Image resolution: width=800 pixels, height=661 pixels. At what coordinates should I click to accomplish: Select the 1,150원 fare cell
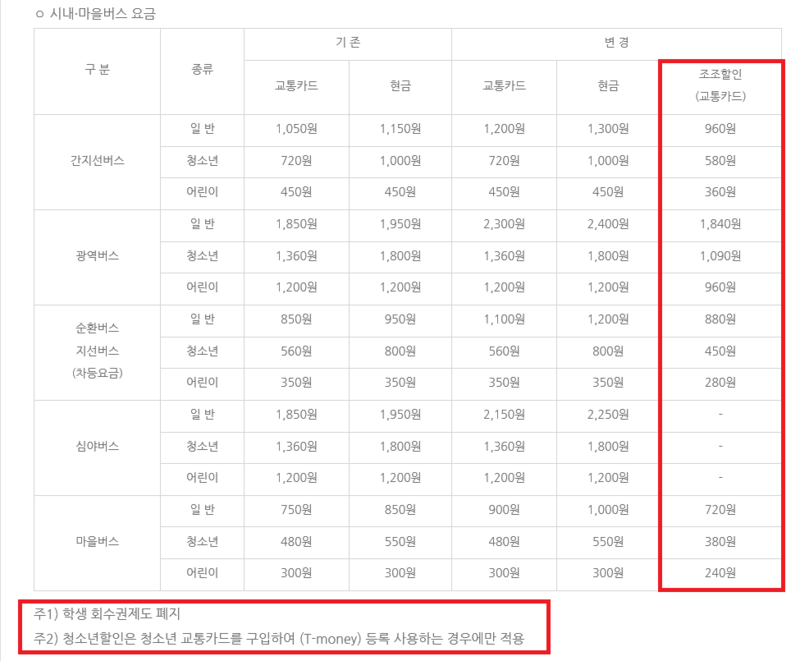pos(400,129)
